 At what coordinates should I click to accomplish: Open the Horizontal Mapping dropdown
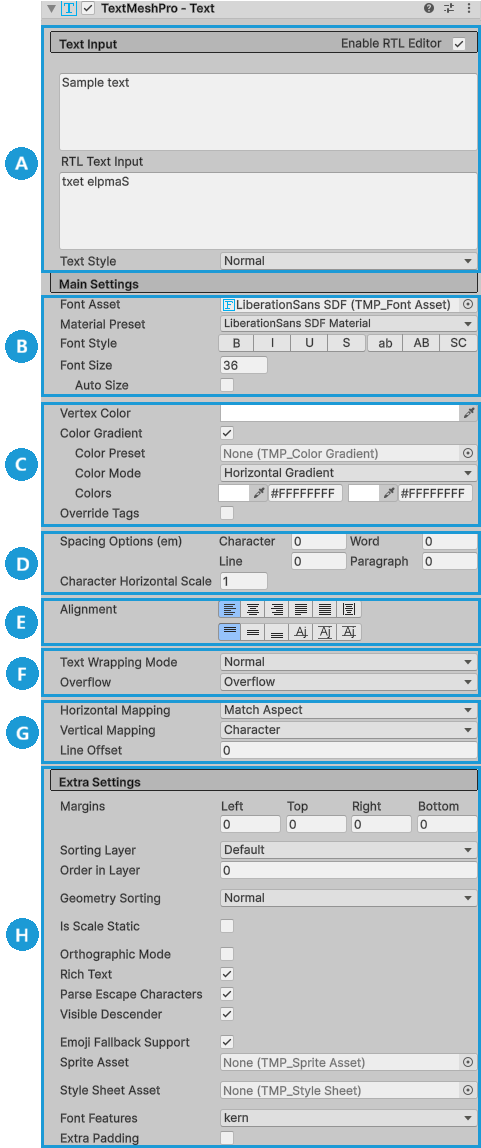click(348, 710)
